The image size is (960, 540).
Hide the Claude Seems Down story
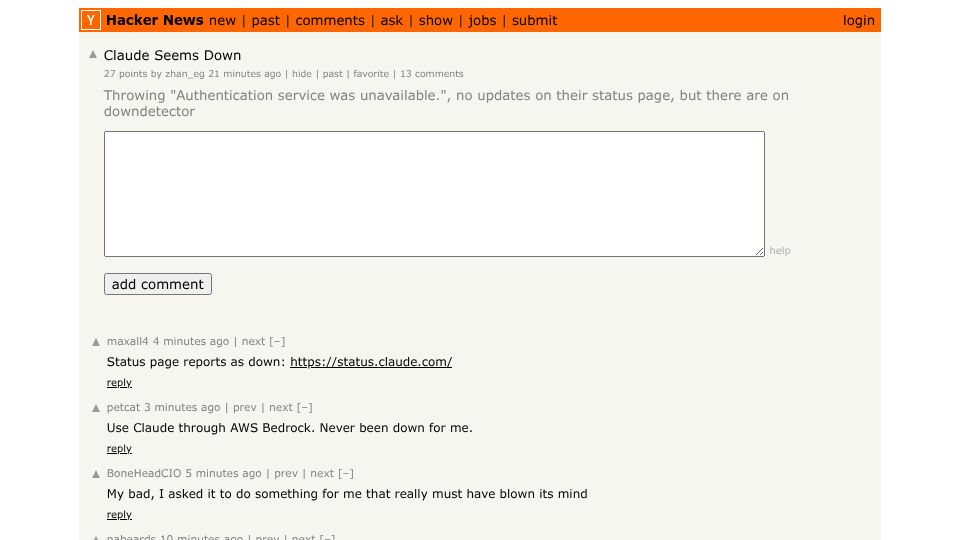coord(302,74)
